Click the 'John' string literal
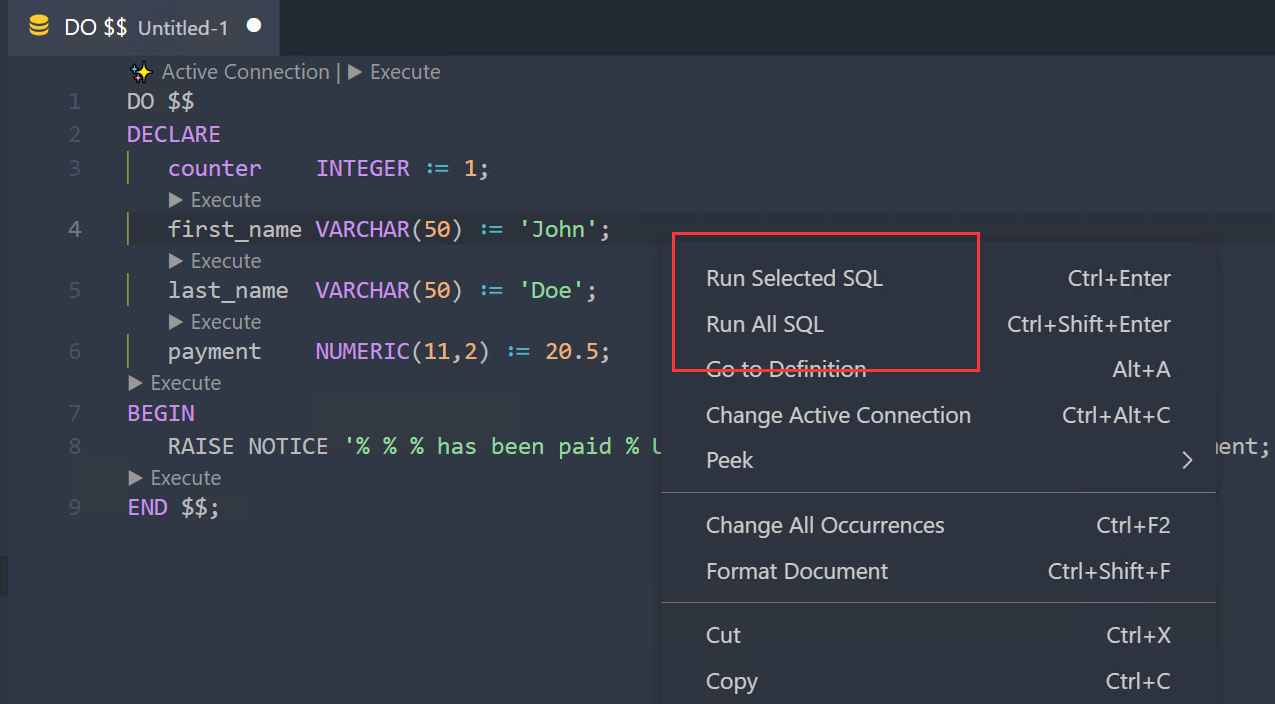The width and height of the screenshot is (1275, 704). 558,230
